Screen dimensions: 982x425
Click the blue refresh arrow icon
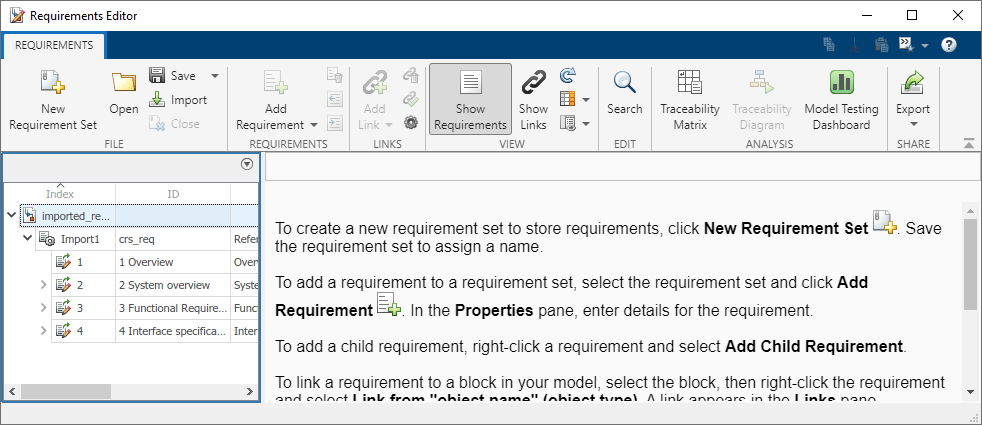pos(567,75)
